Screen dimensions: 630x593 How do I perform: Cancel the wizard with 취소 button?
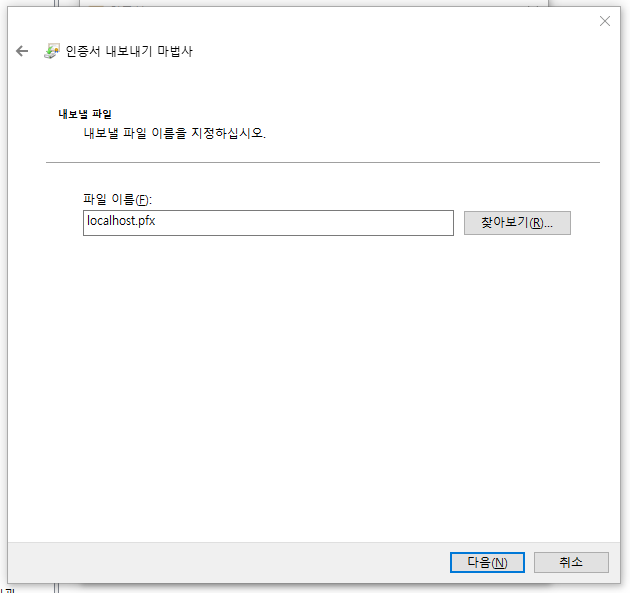pyautogui.click(x=571, y=562)
